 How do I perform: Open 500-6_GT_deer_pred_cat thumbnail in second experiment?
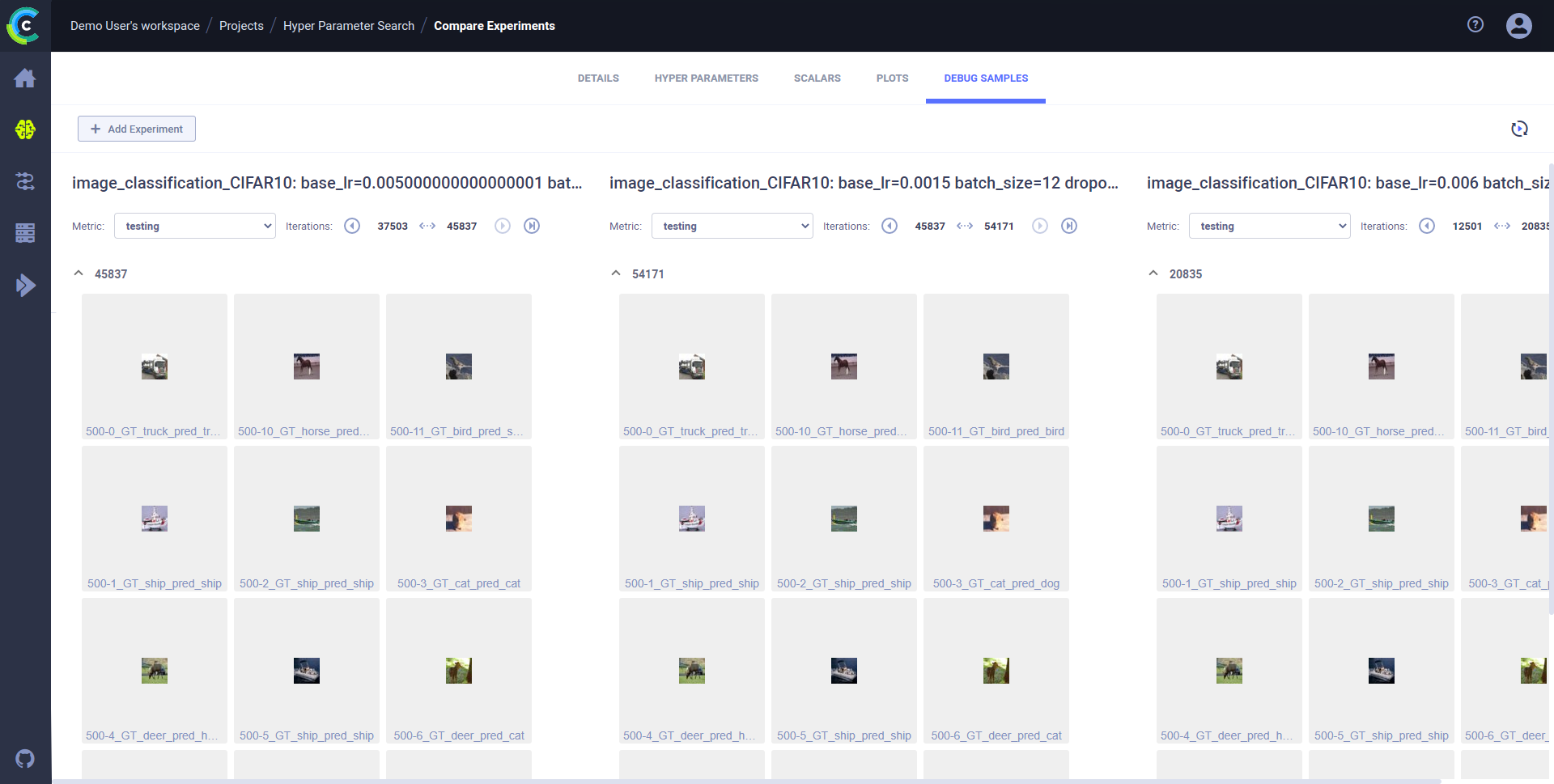996,671
